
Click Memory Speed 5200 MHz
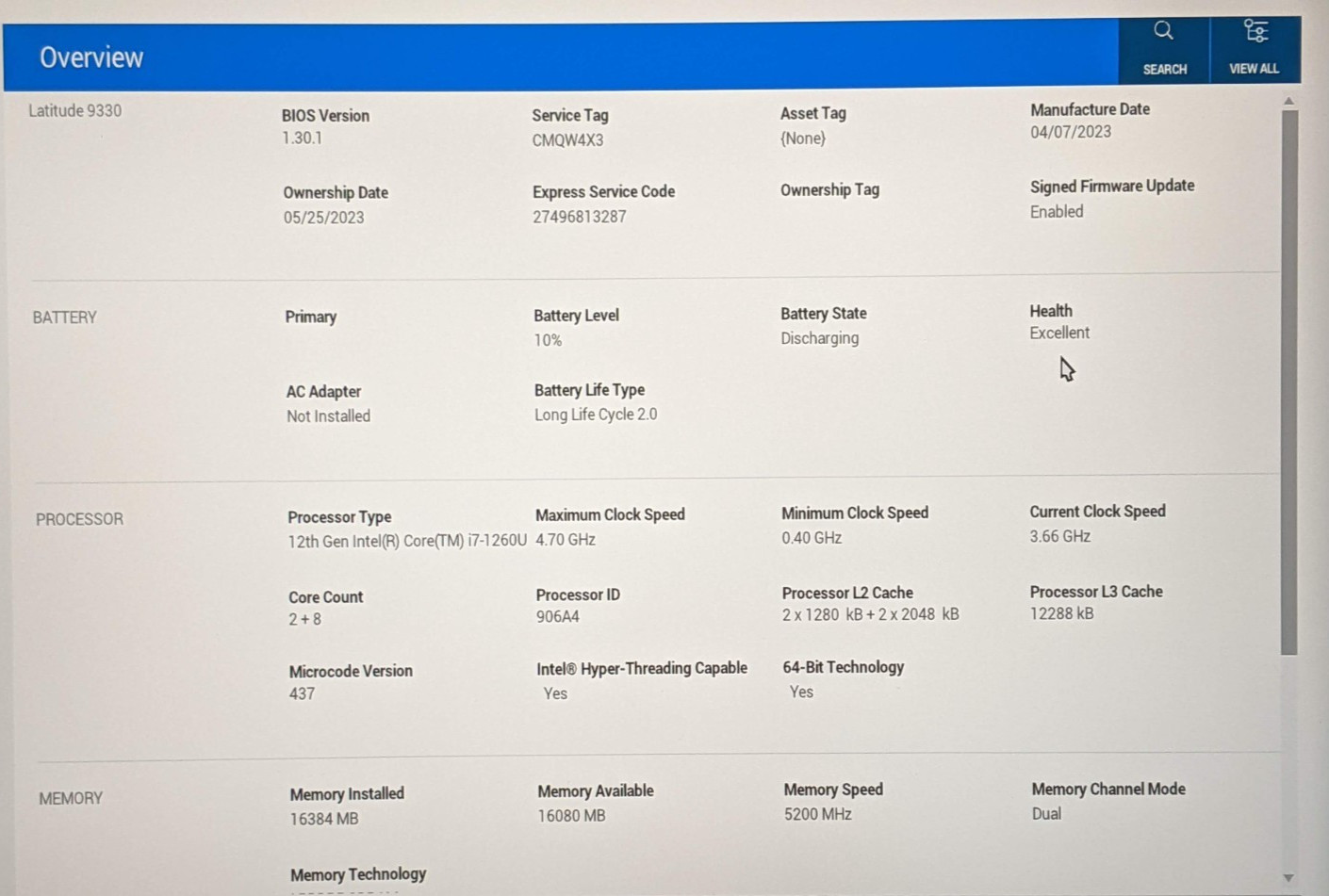817,814
